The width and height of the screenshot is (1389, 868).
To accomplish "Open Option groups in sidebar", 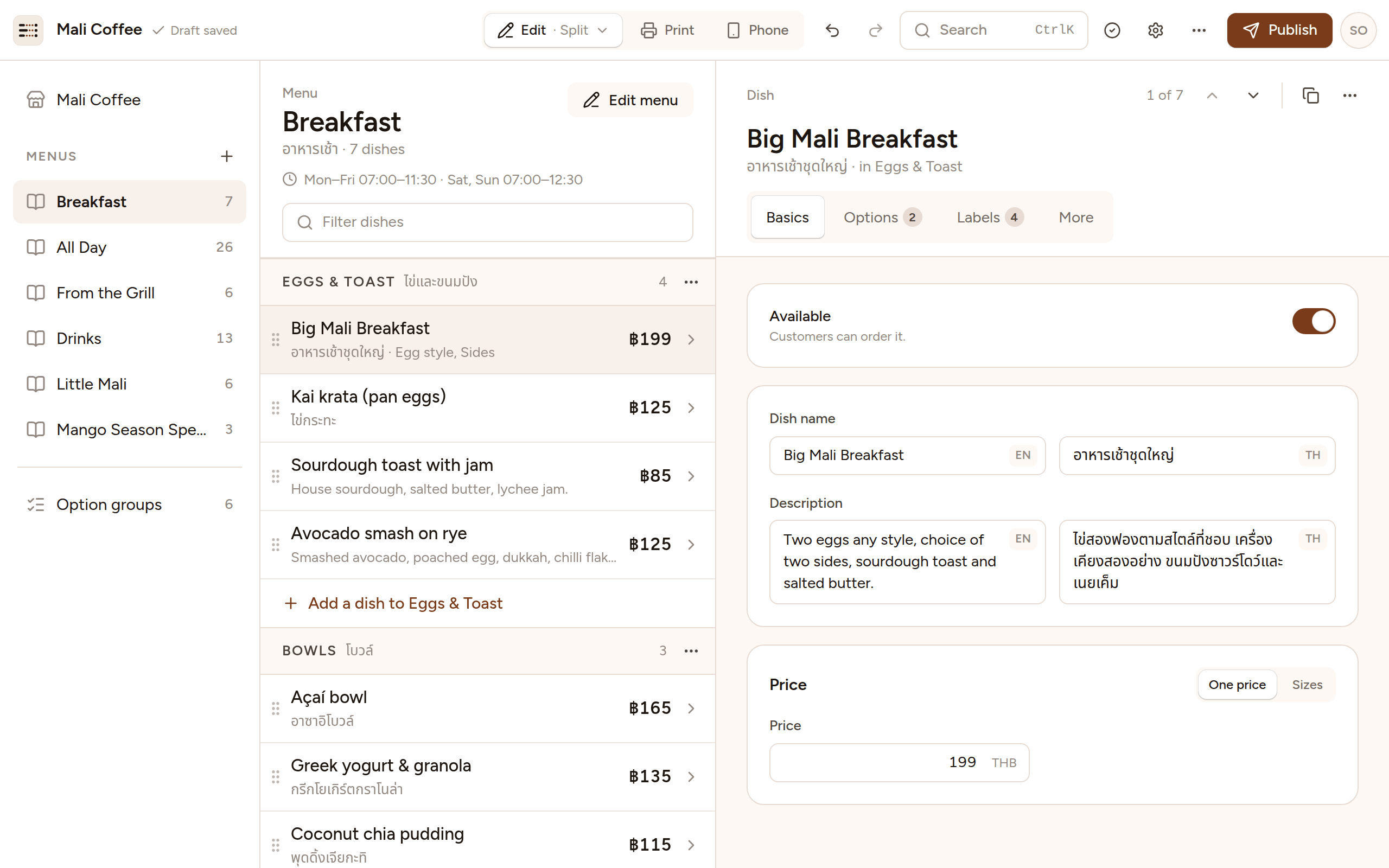I will (x=130, y=505).
